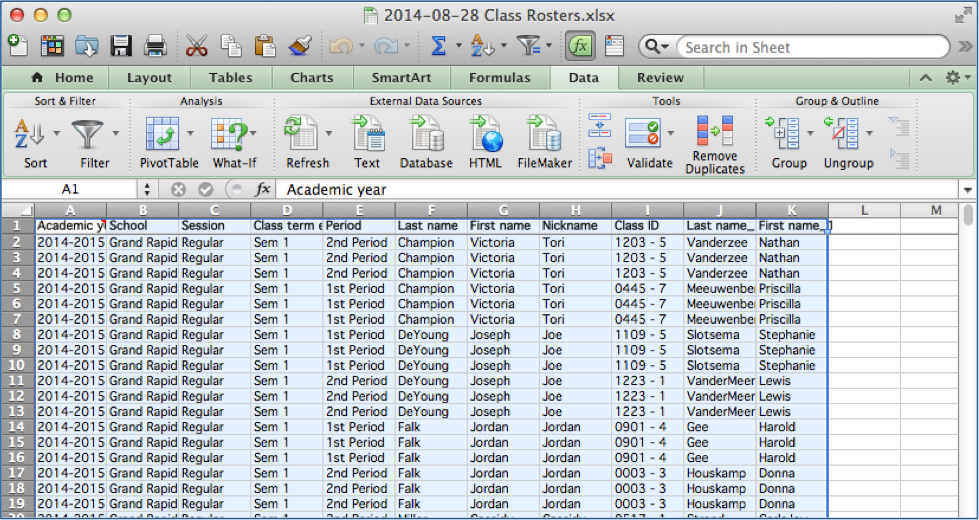This screenshot has height=520, width=979.
Task: Open the Sort dropdown arrow
Action: pos(57,133)
